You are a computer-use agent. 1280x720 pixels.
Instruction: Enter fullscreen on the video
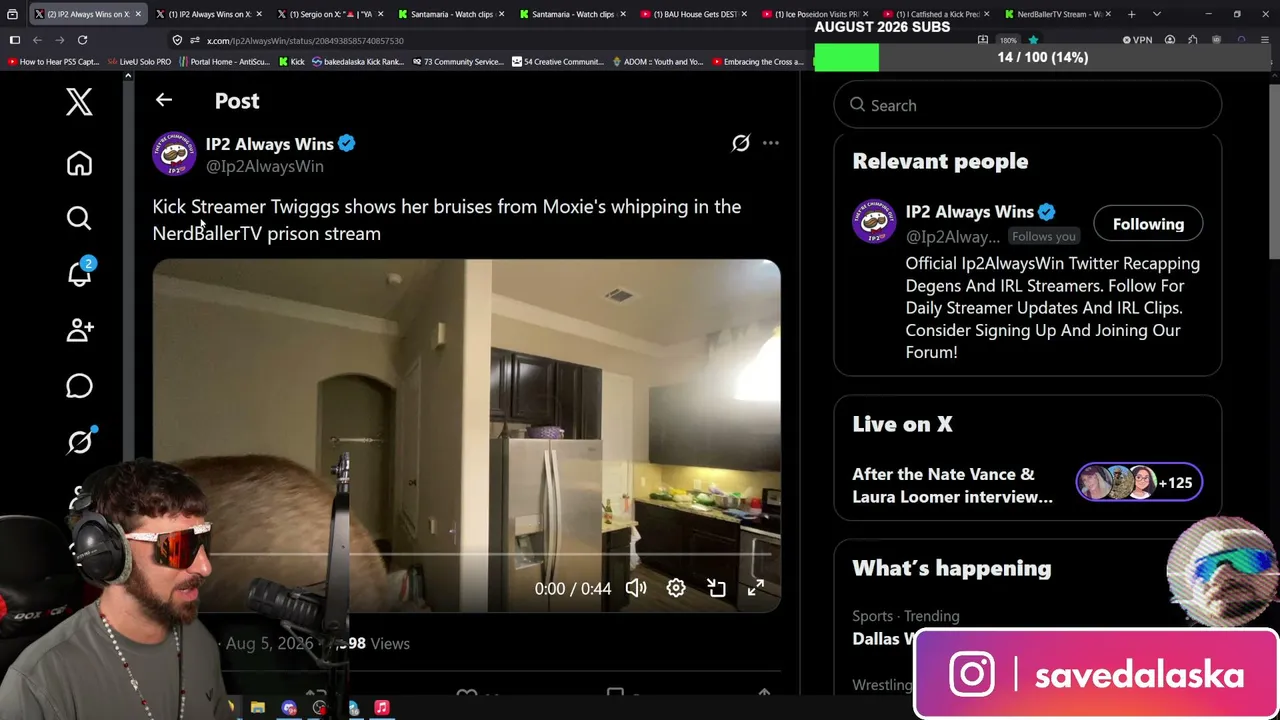tap(756, 588)
